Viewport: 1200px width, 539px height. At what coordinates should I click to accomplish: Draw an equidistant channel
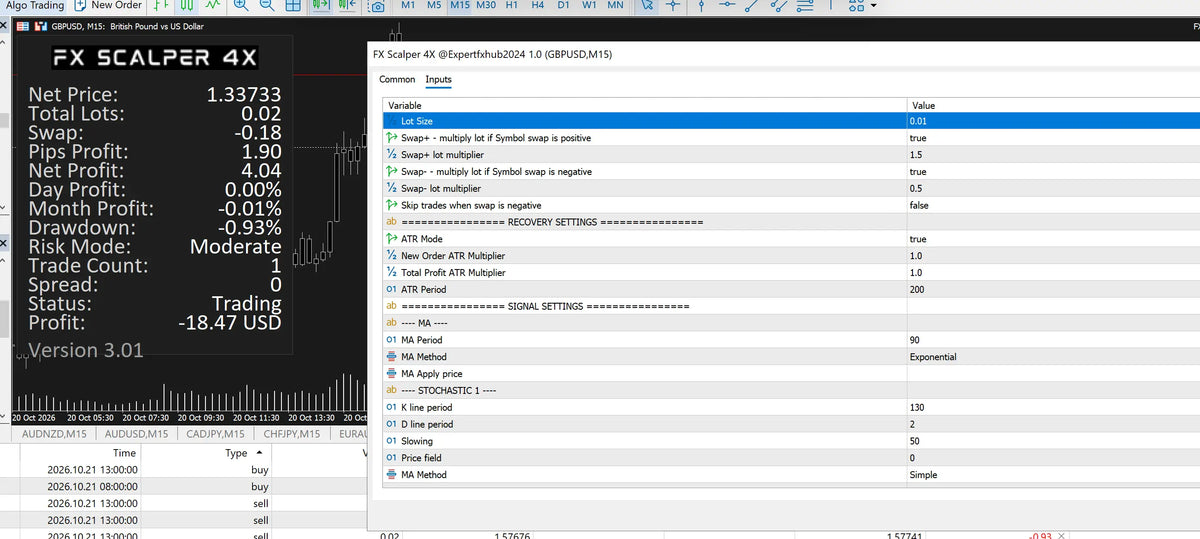click(779, 6)
